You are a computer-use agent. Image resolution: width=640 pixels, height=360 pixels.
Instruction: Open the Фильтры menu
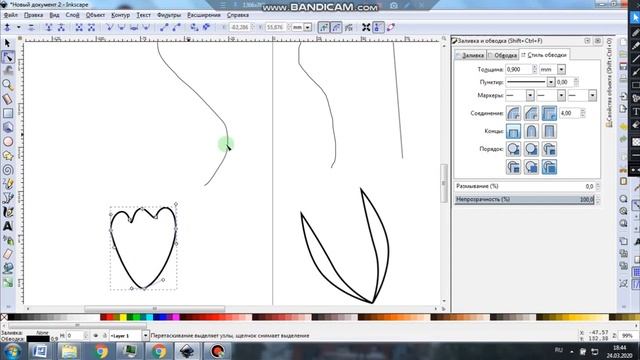point(169,15)
